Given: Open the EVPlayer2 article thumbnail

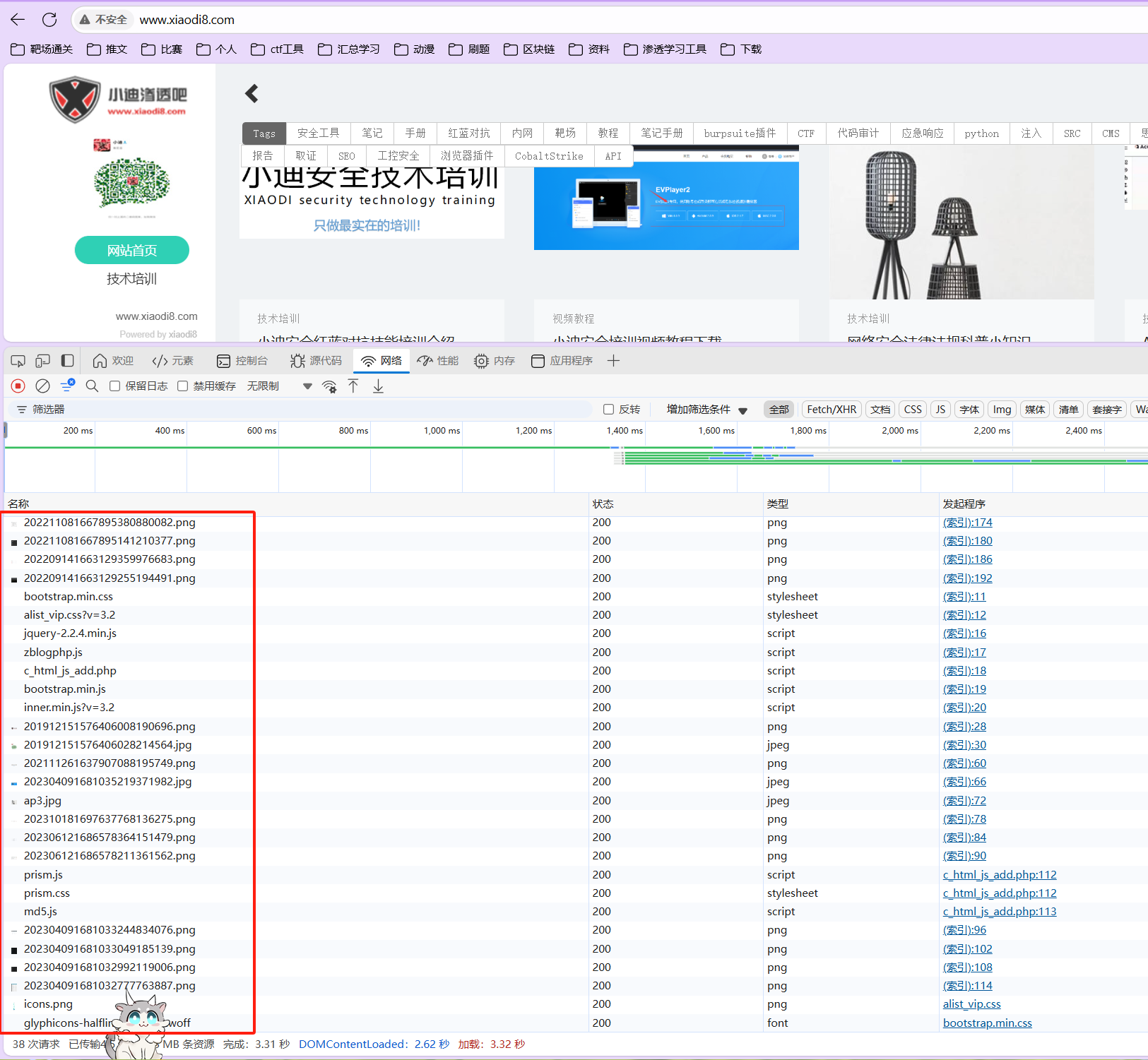Looking at the screenshot, I should 666,198.
